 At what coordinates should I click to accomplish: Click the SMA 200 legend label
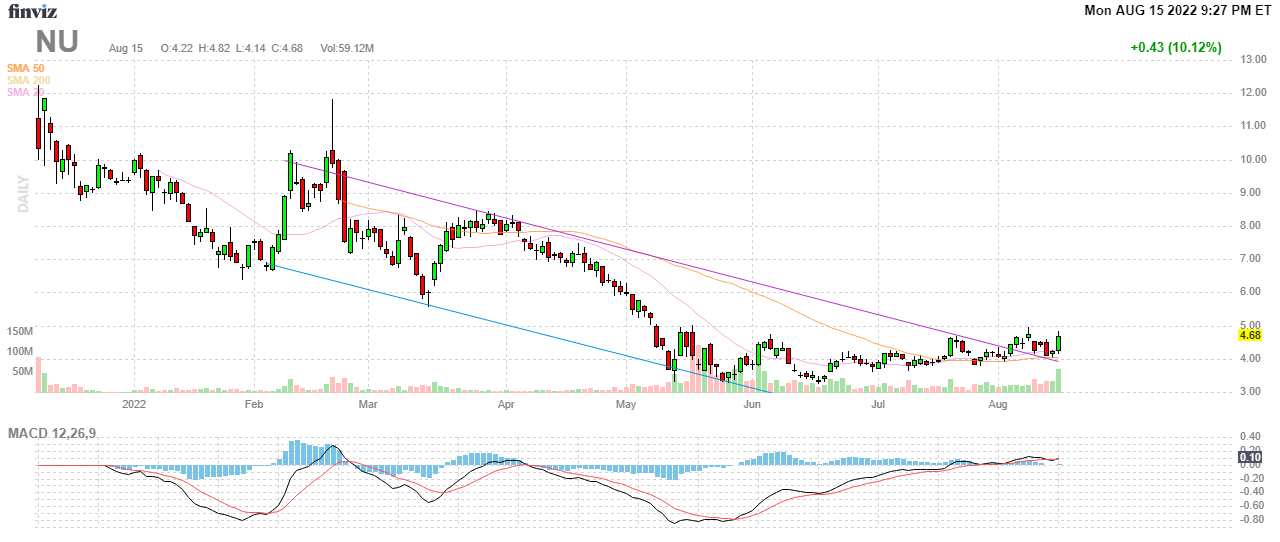pos(28,80)
